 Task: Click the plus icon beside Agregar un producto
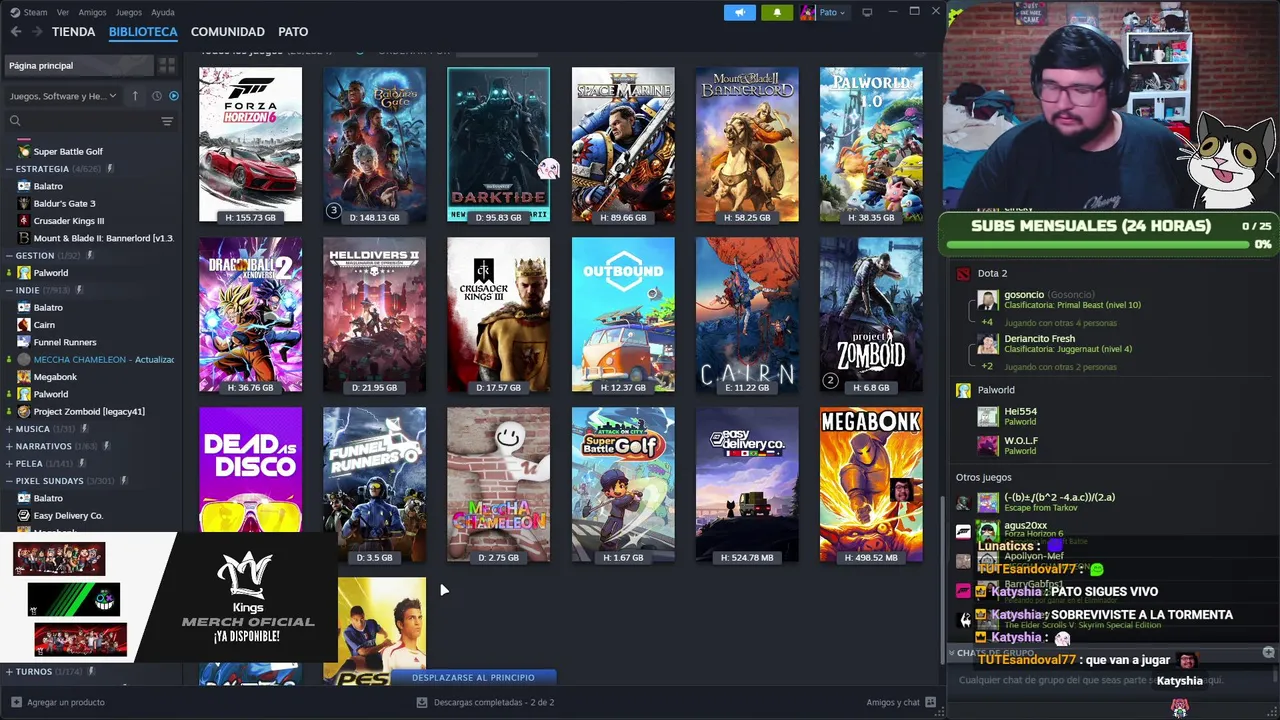(x=15, y=702)
